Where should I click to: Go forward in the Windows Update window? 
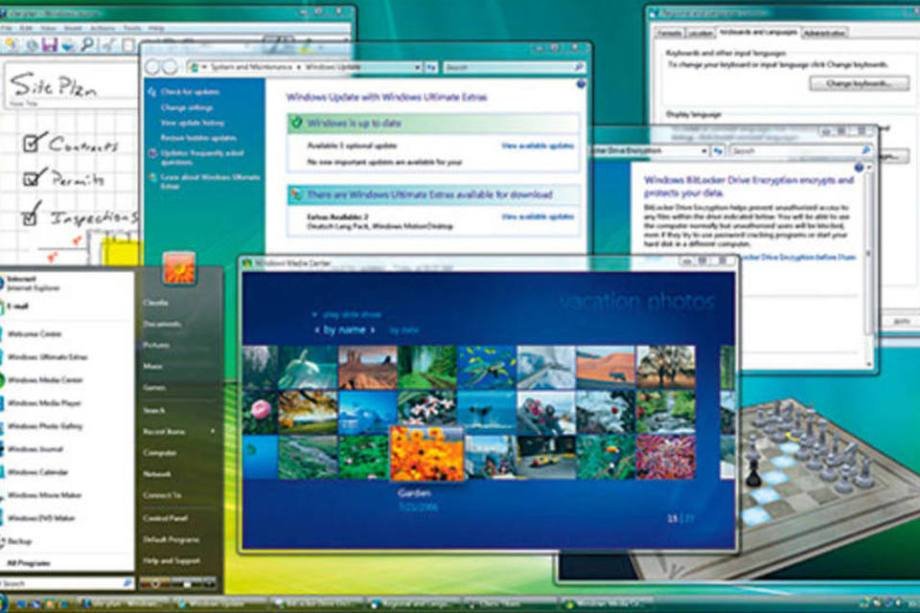pyautogui.click(x=170, y=67)
